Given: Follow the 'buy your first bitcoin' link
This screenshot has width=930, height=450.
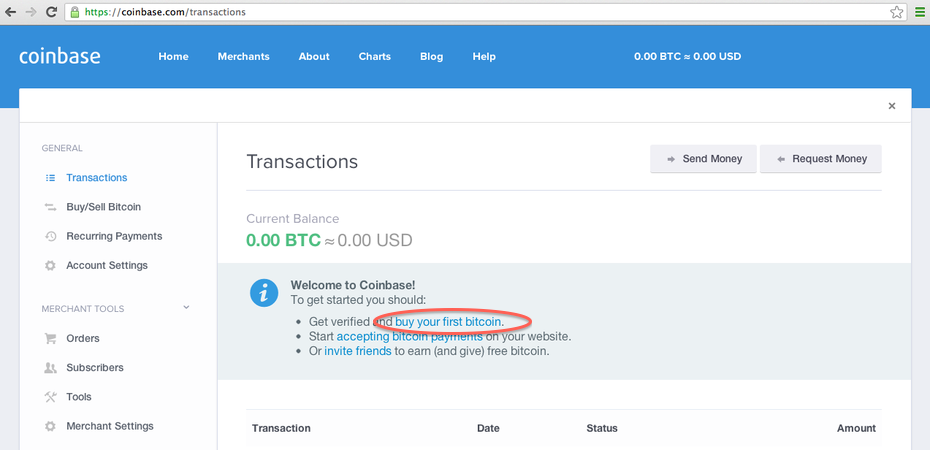Looking at the screenshot, I should [x=449, y=322].
